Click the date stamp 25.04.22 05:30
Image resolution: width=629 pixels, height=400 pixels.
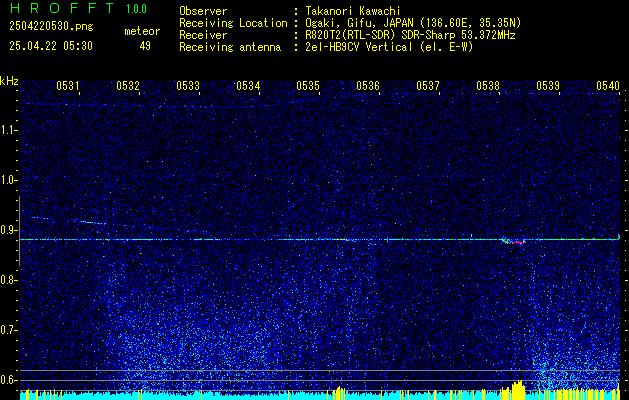point(51,46)
